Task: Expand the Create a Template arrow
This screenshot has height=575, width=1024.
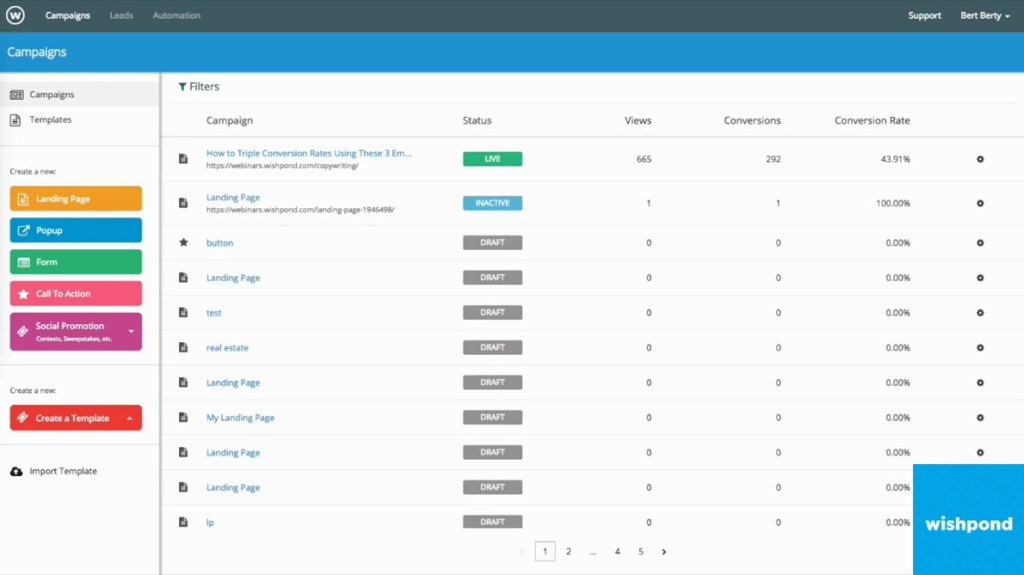Action: pyautogui.click(x=130, y=418)
